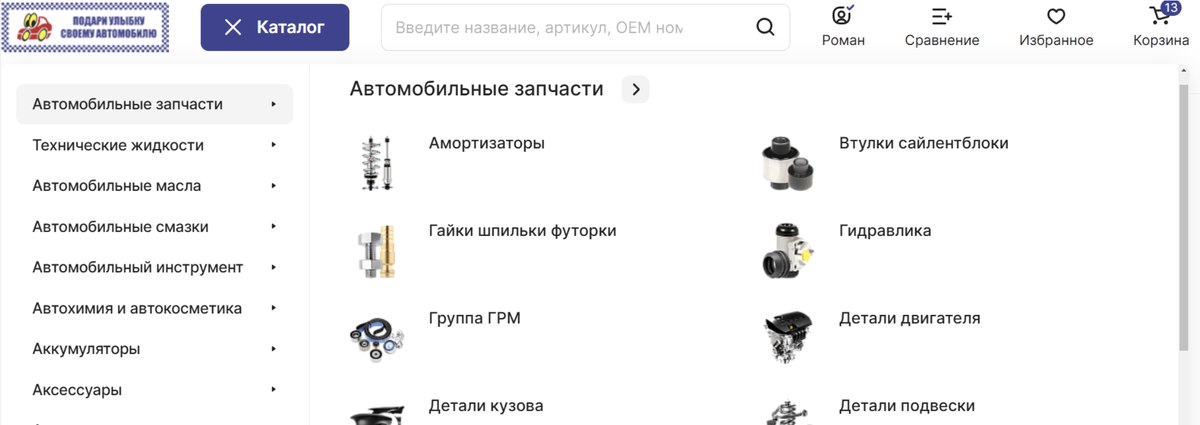This screenshot has width=1200, height=425.
Task: Expand the Технические жидкости submenu arrow
Action: click(274, 145)
